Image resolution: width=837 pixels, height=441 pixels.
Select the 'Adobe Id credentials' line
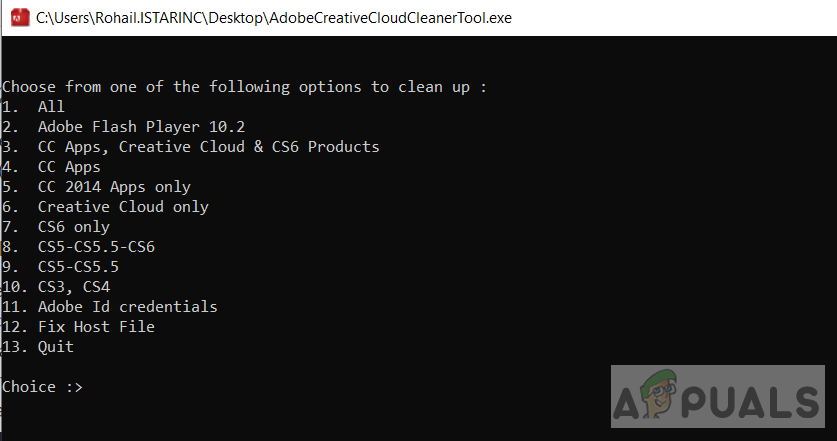[127, 306]
